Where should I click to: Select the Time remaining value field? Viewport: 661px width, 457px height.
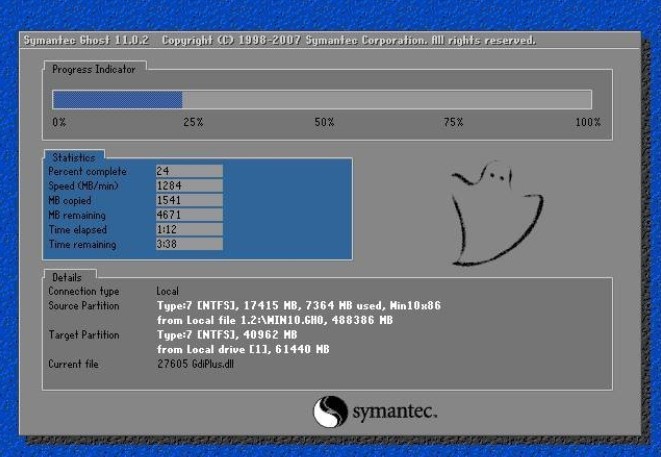[x=188, y=244]
